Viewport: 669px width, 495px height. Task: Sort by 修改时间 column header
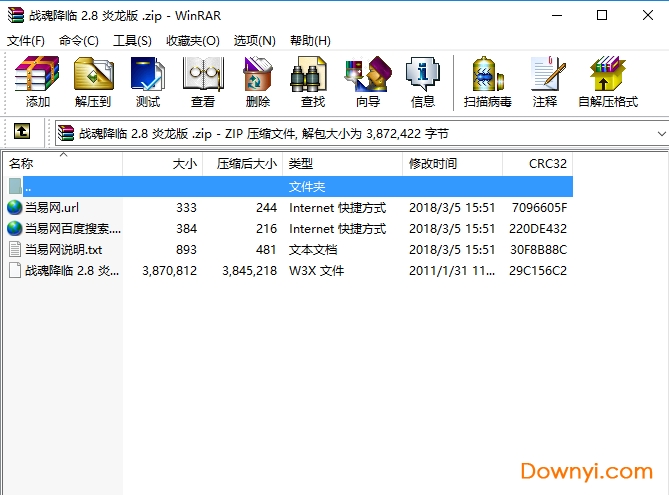[x=452, y=163]
